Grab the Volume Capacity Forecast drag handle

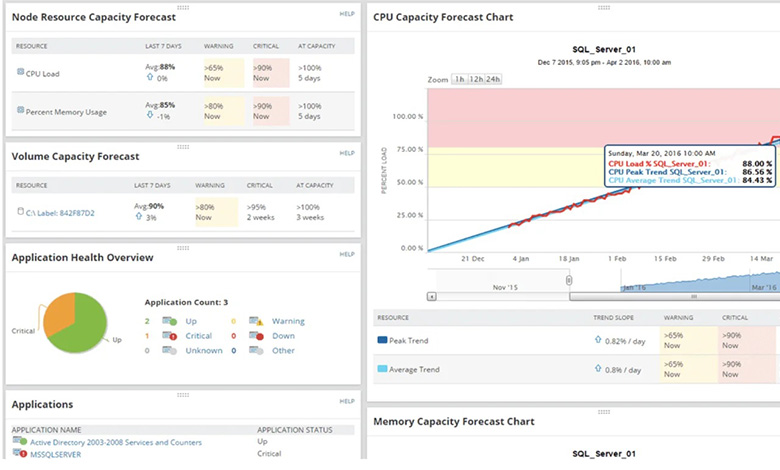pos(183,147)
